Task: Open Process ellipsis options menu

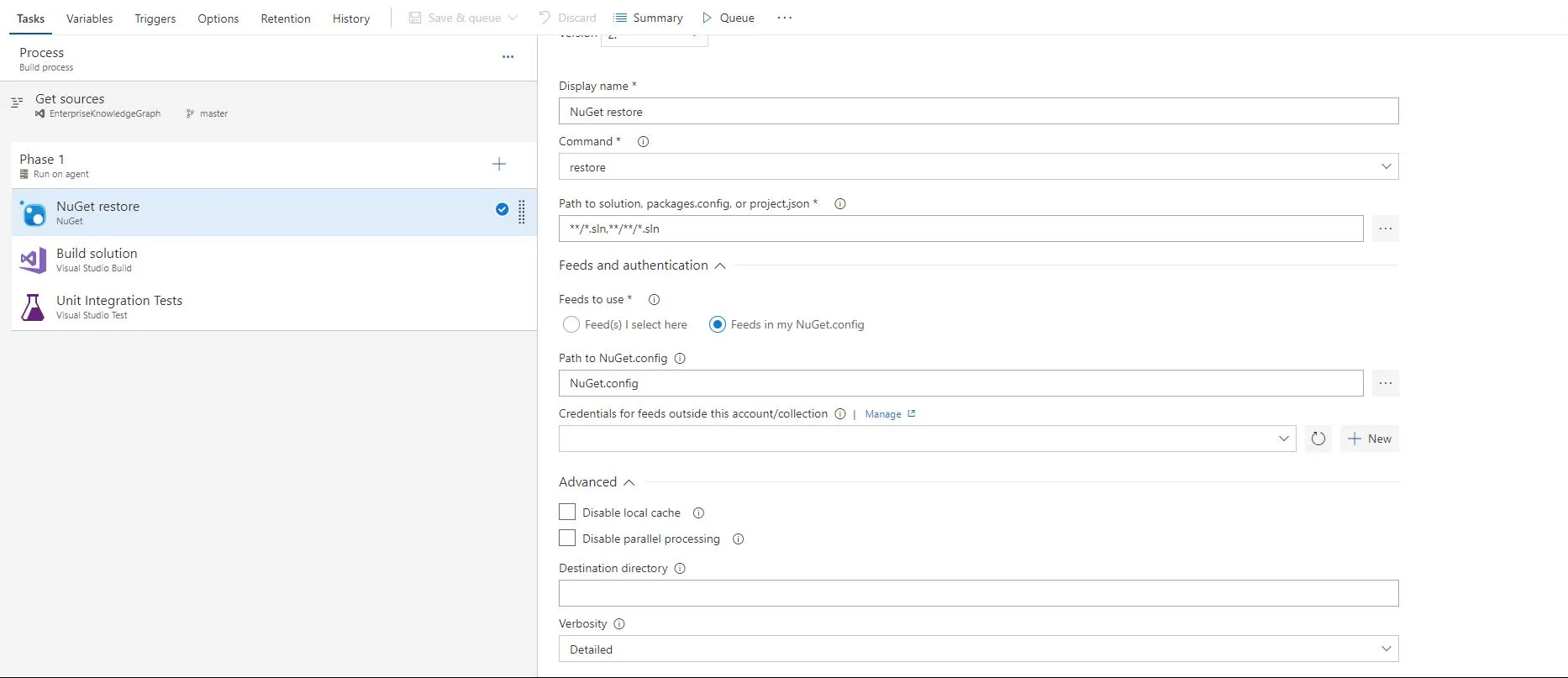Action: 508,57
